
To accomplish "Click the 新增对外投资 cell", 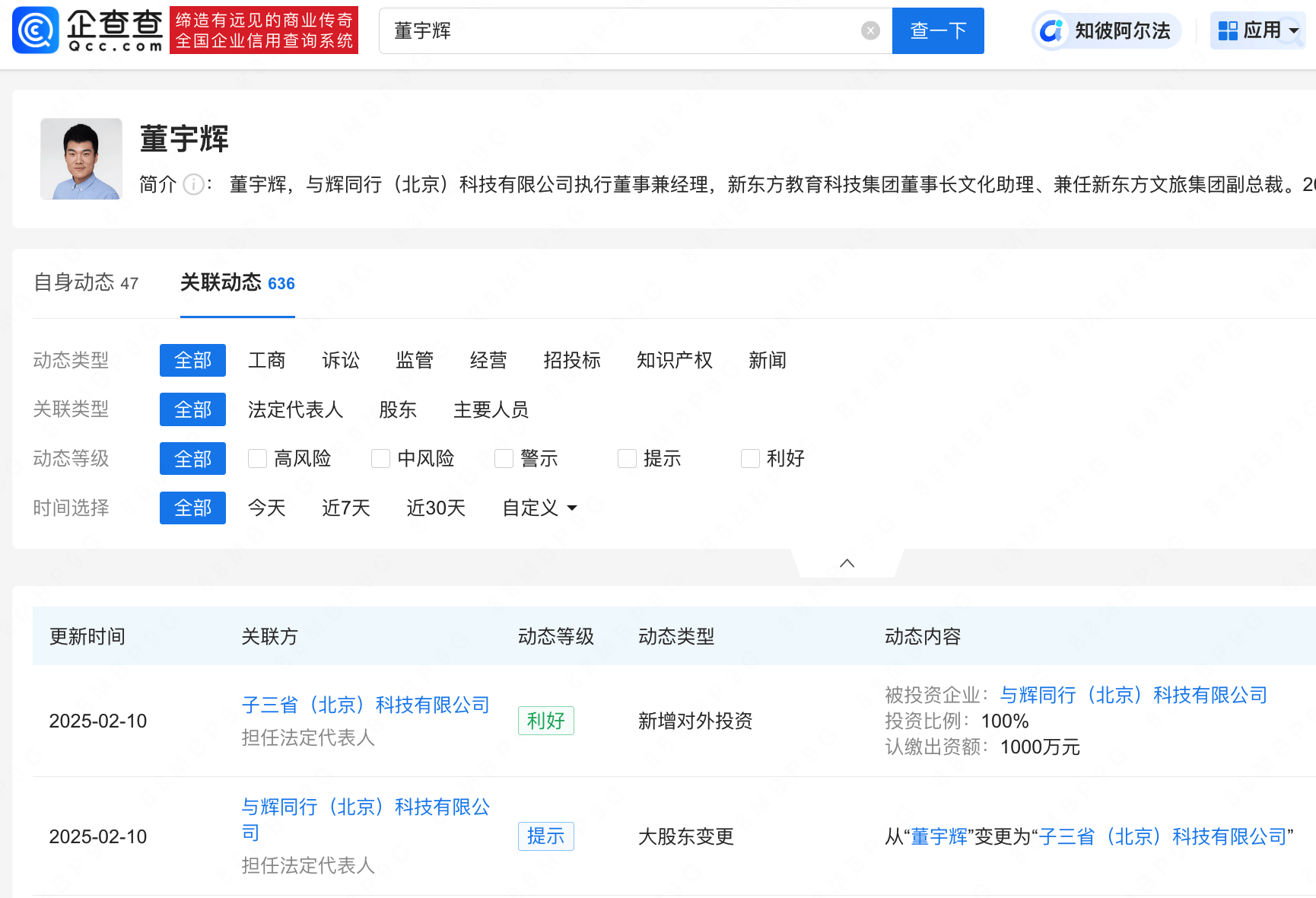I will point(695,721).
